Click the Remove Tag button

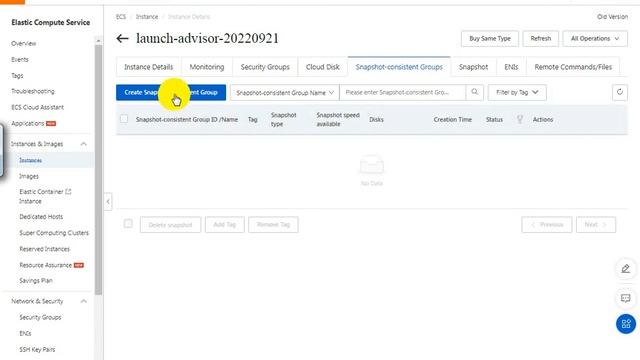[x=273, y=224]
